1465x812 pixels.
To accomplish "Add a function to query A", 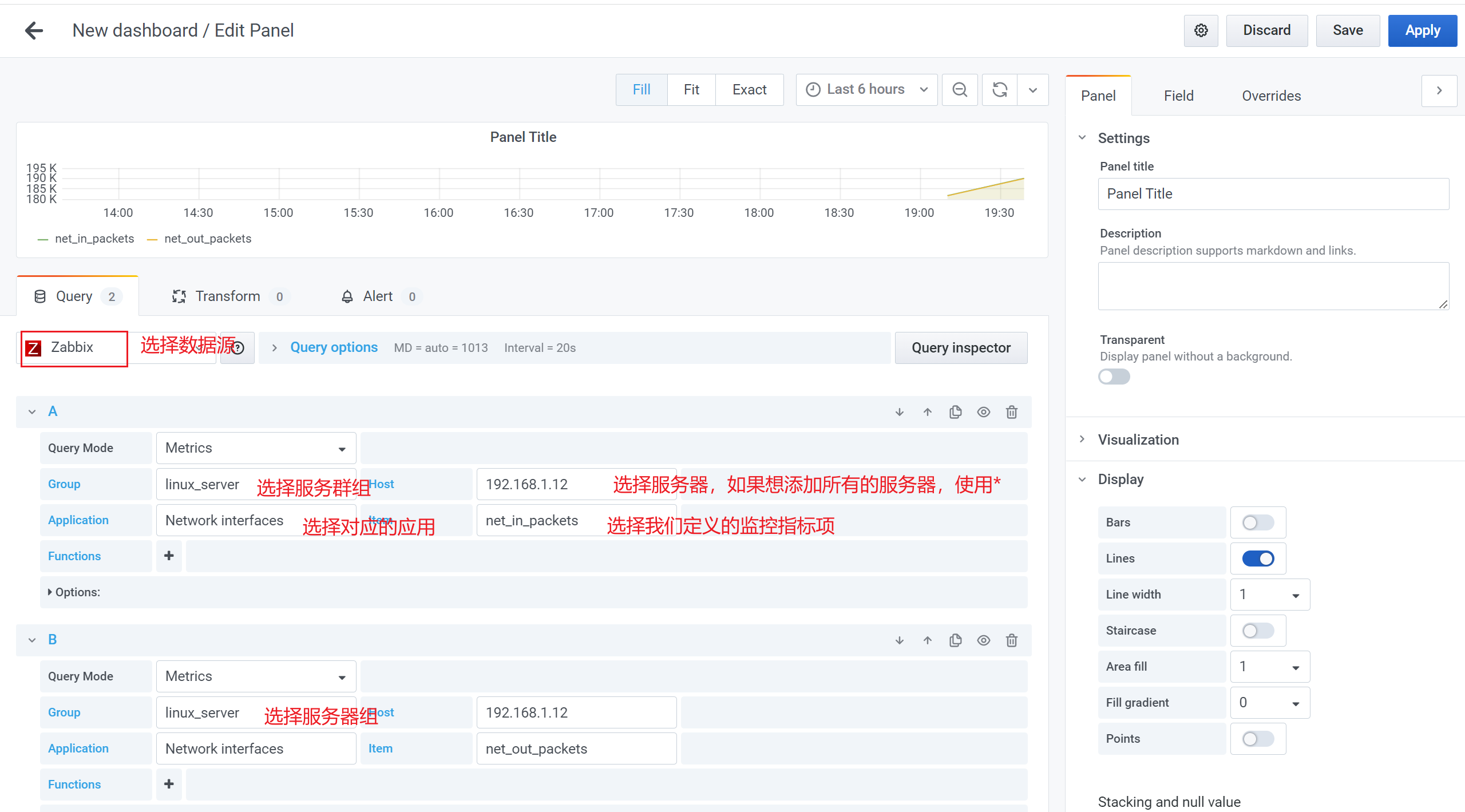I will tap(169, 556).
